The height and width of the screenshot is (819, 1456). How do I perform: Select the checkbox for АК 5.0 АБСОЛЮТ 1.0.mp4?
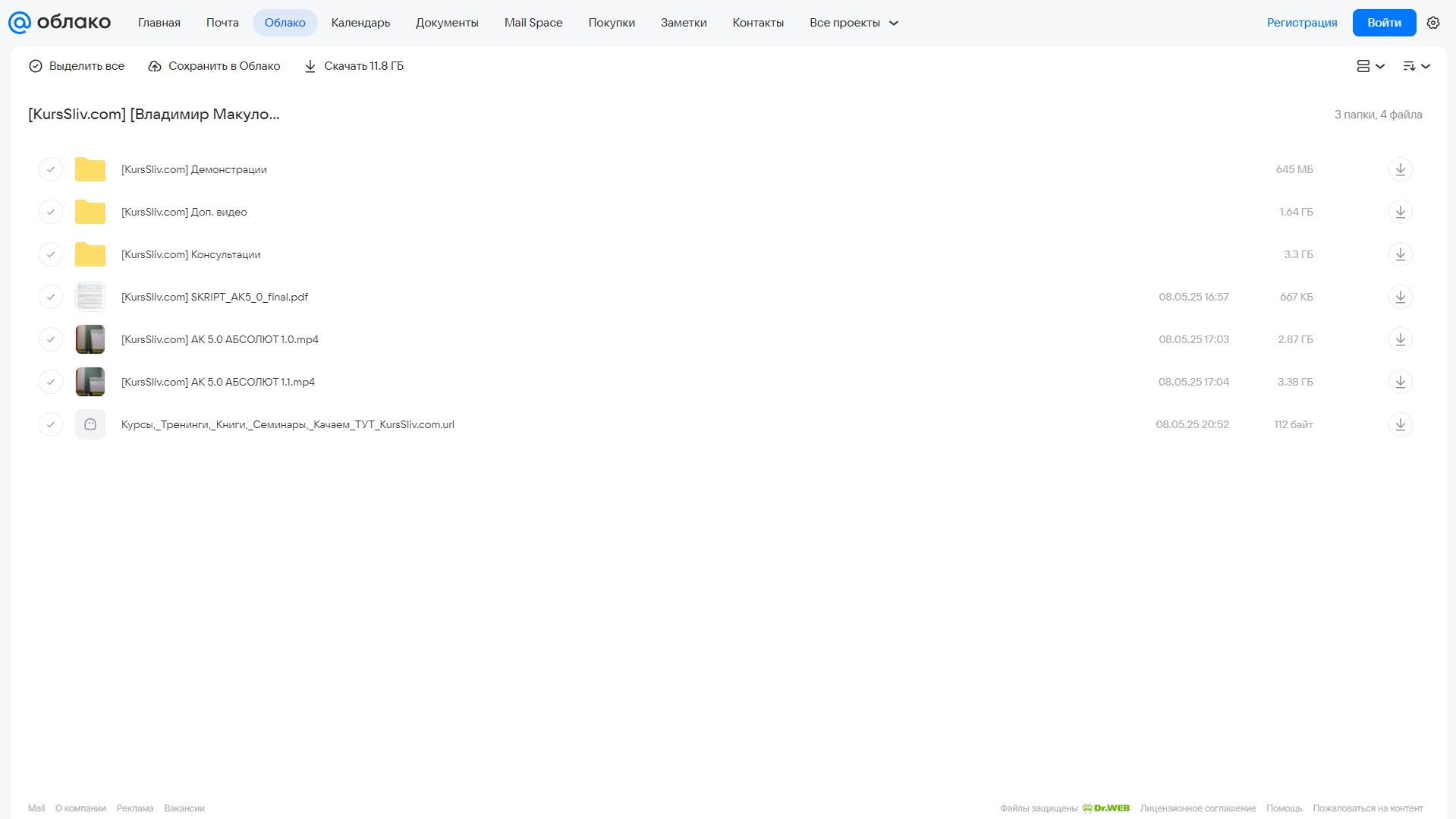[51, 339]
